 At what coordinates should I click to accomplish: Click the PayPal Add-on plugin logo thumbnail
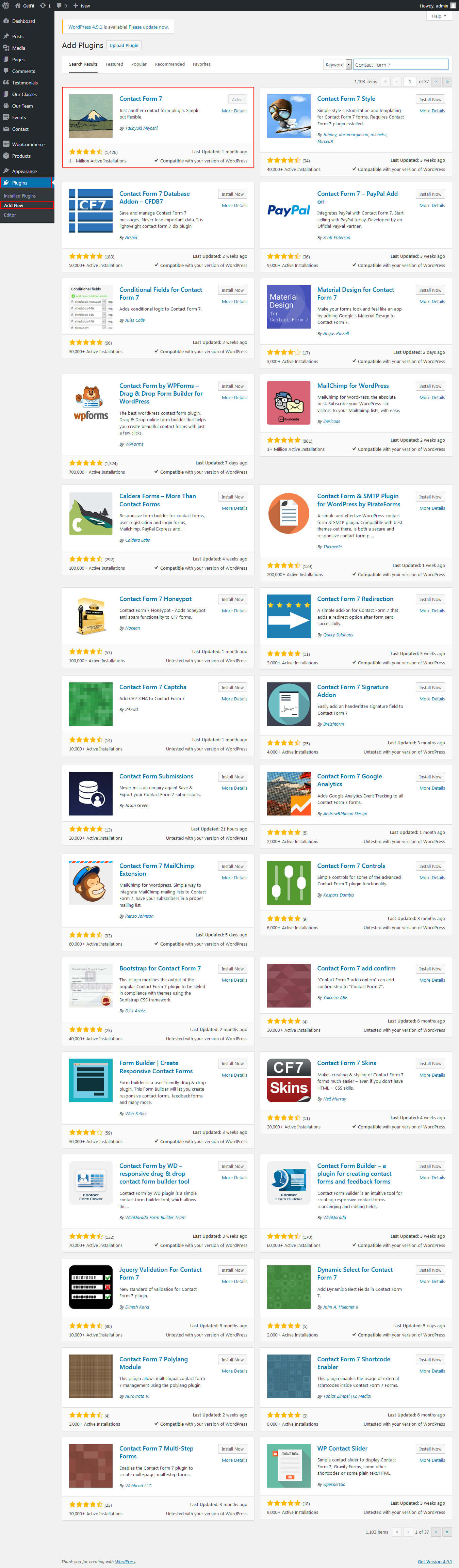point(289,211)
